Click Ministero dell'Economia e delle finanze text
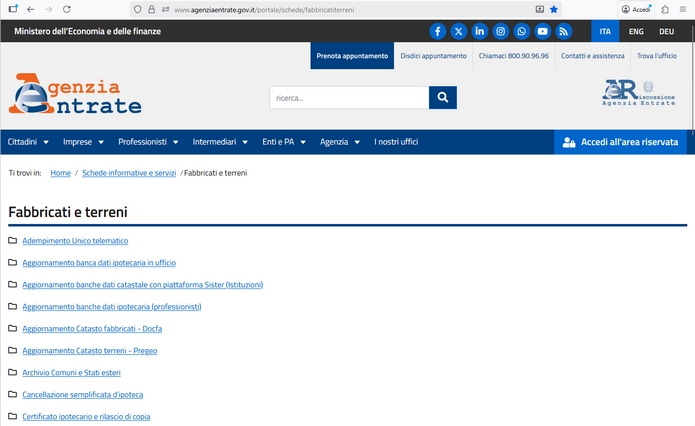Screen dimensions: 695x426 pos(87,31)
